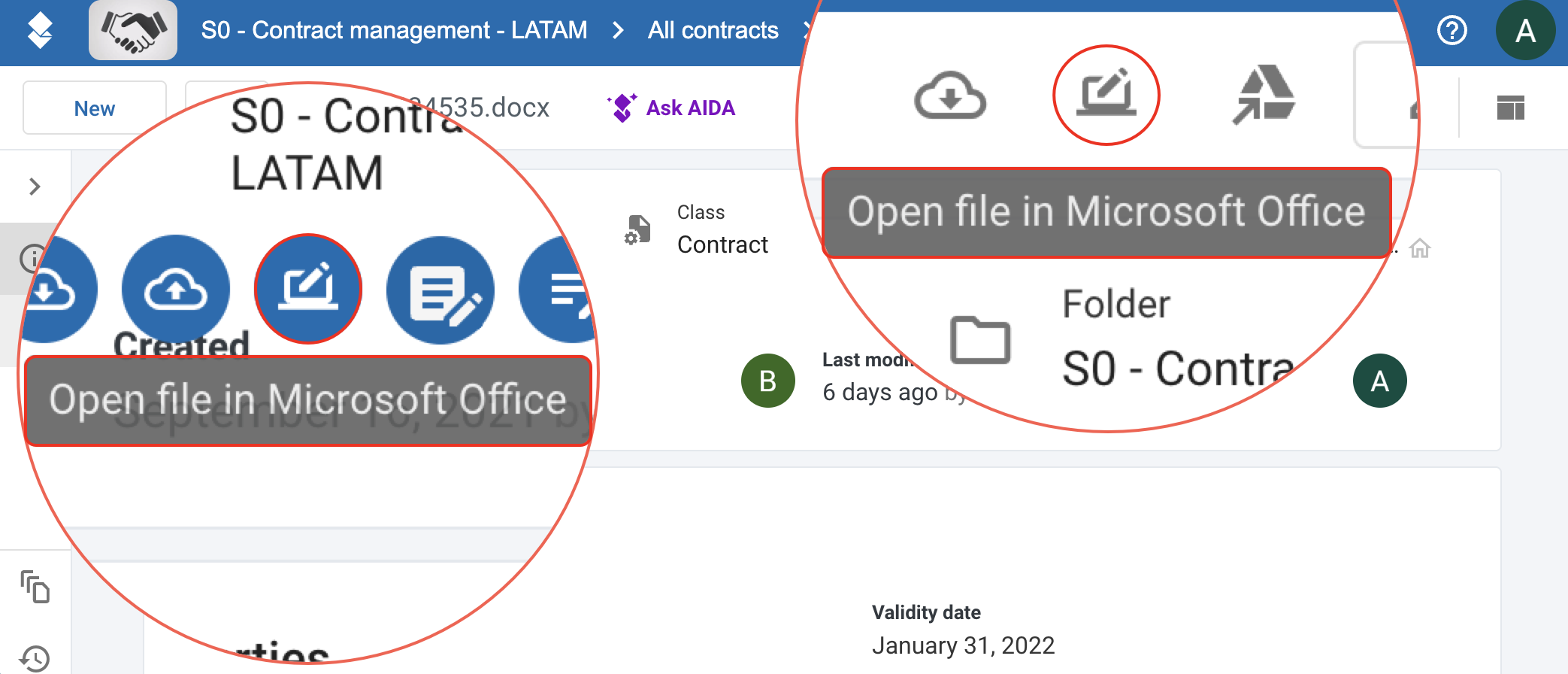
Task: Click the January 31, 2022 validity date
Action: click(963, 645)
